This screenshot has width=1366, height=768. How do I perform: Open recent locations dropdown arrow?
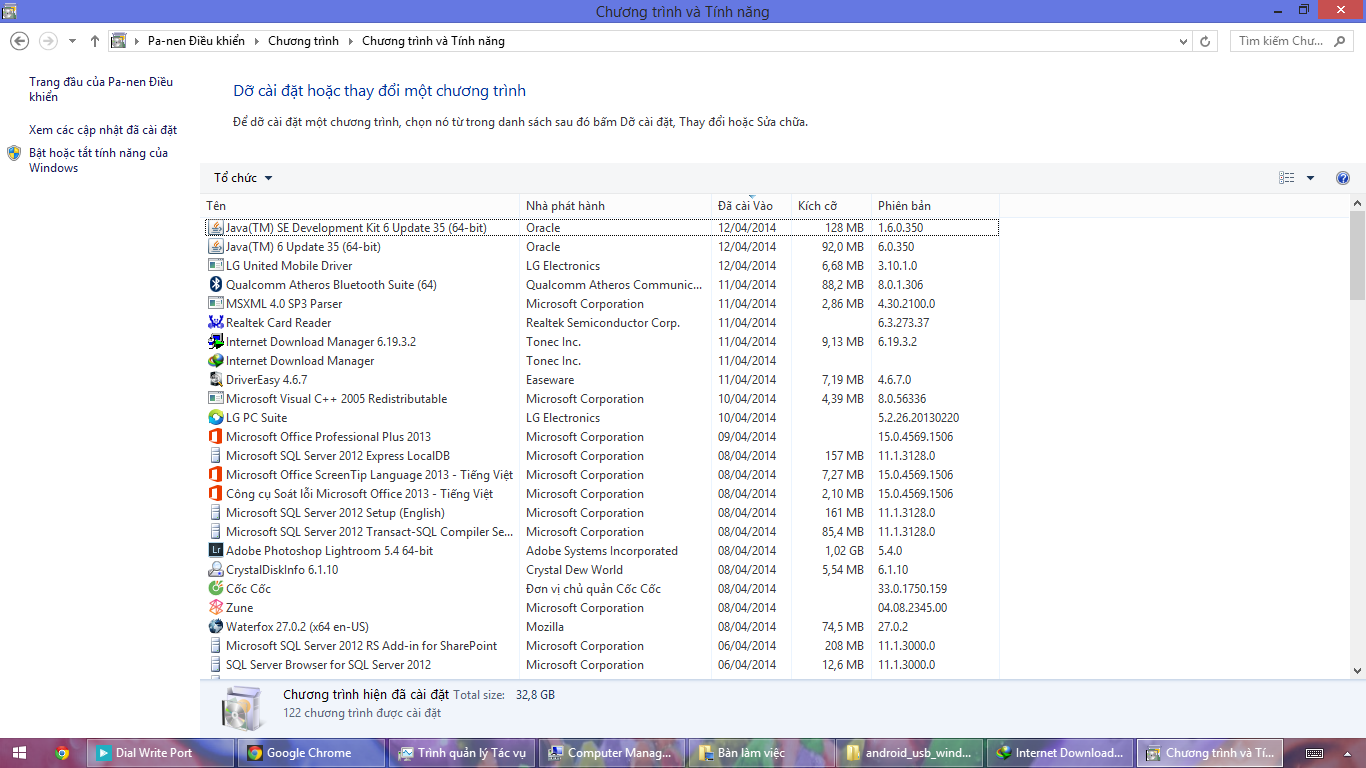tap(72, 41)
